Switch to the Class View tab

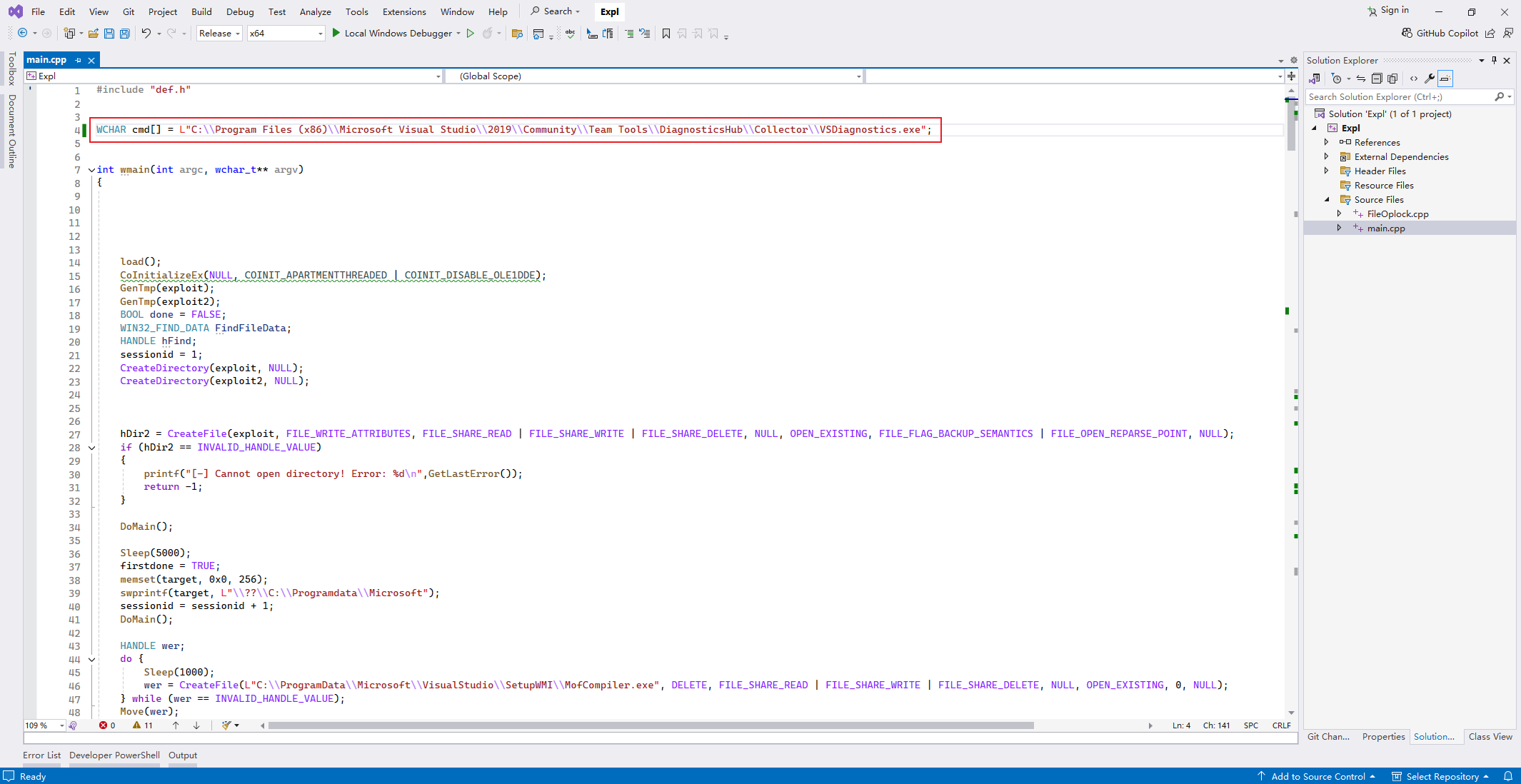pos(1490,736)
